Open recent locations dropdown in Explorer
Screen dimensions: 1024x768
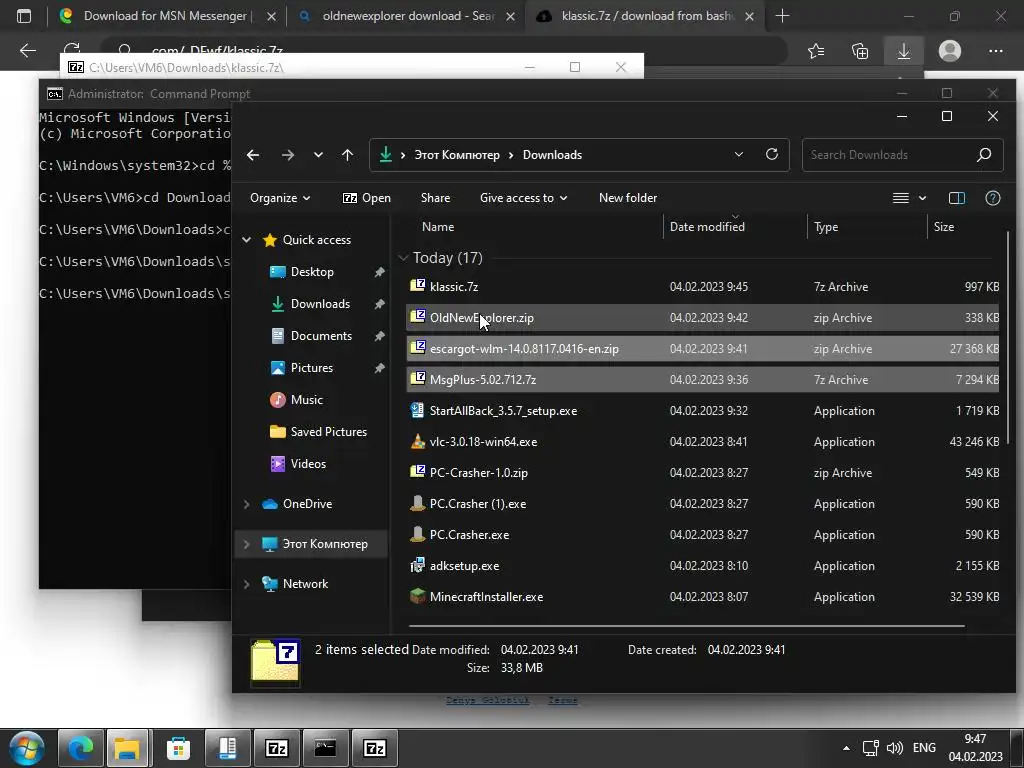point(318,155)
